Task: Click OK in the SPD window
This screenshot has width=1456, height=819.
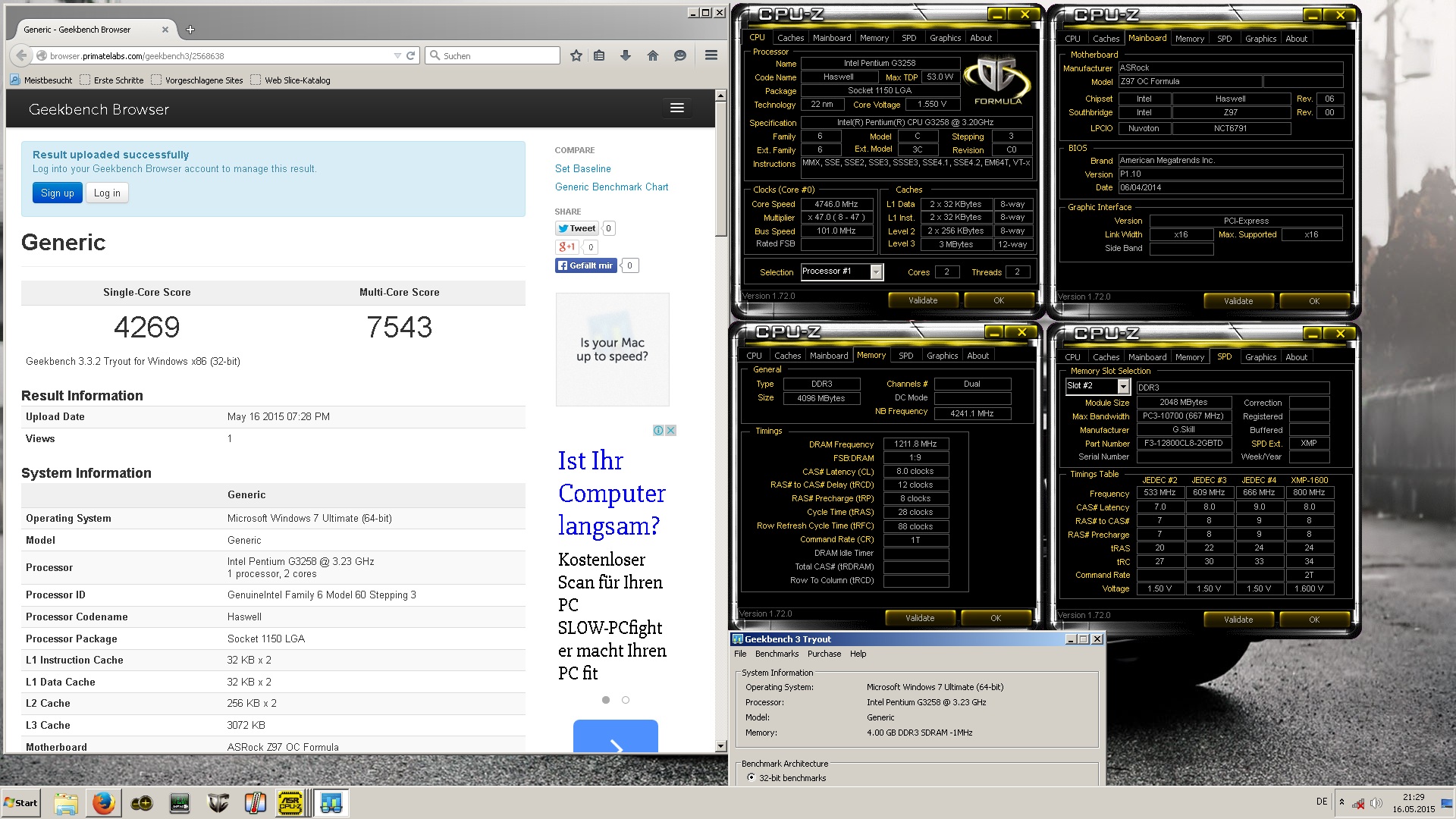Action: tap(1314, 620)
